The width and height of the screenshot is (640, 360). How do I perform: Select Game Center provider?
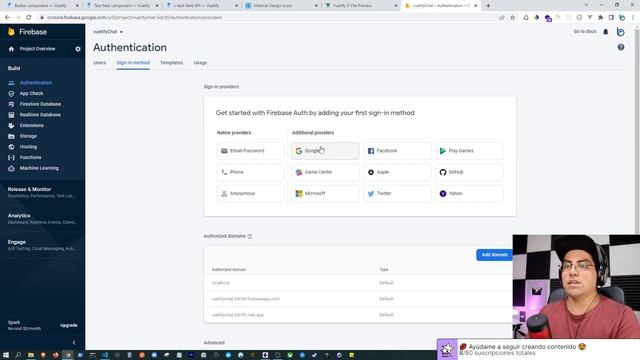tap(325, 172)
